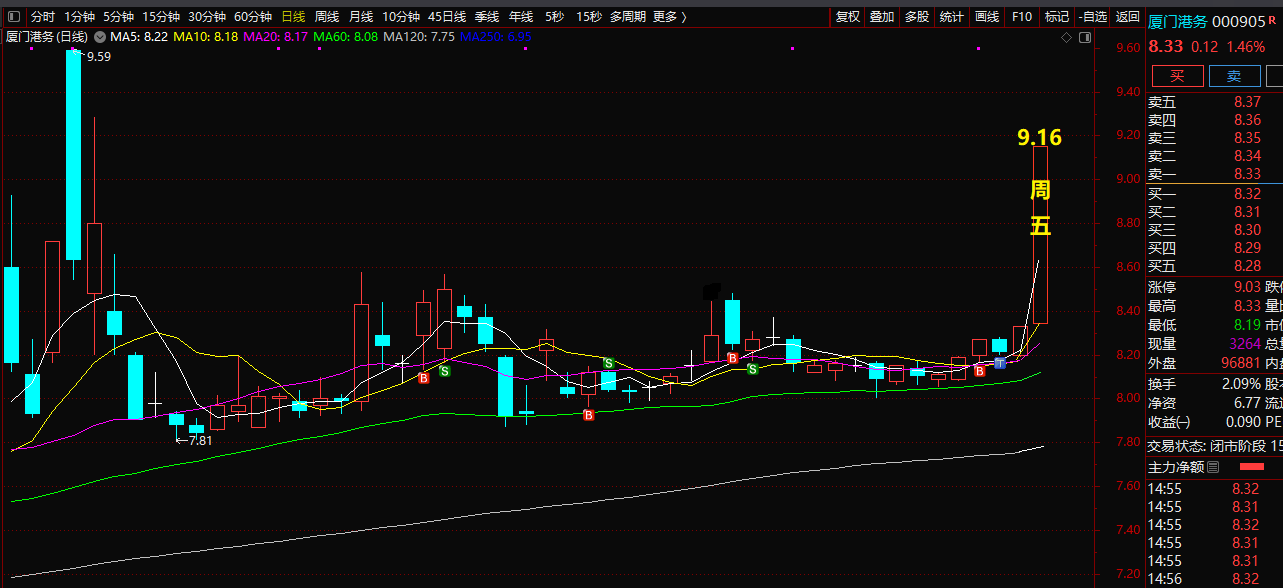Open the 统计 statistics tool
The image size is (1283, 588).
(x=952, y=17)
